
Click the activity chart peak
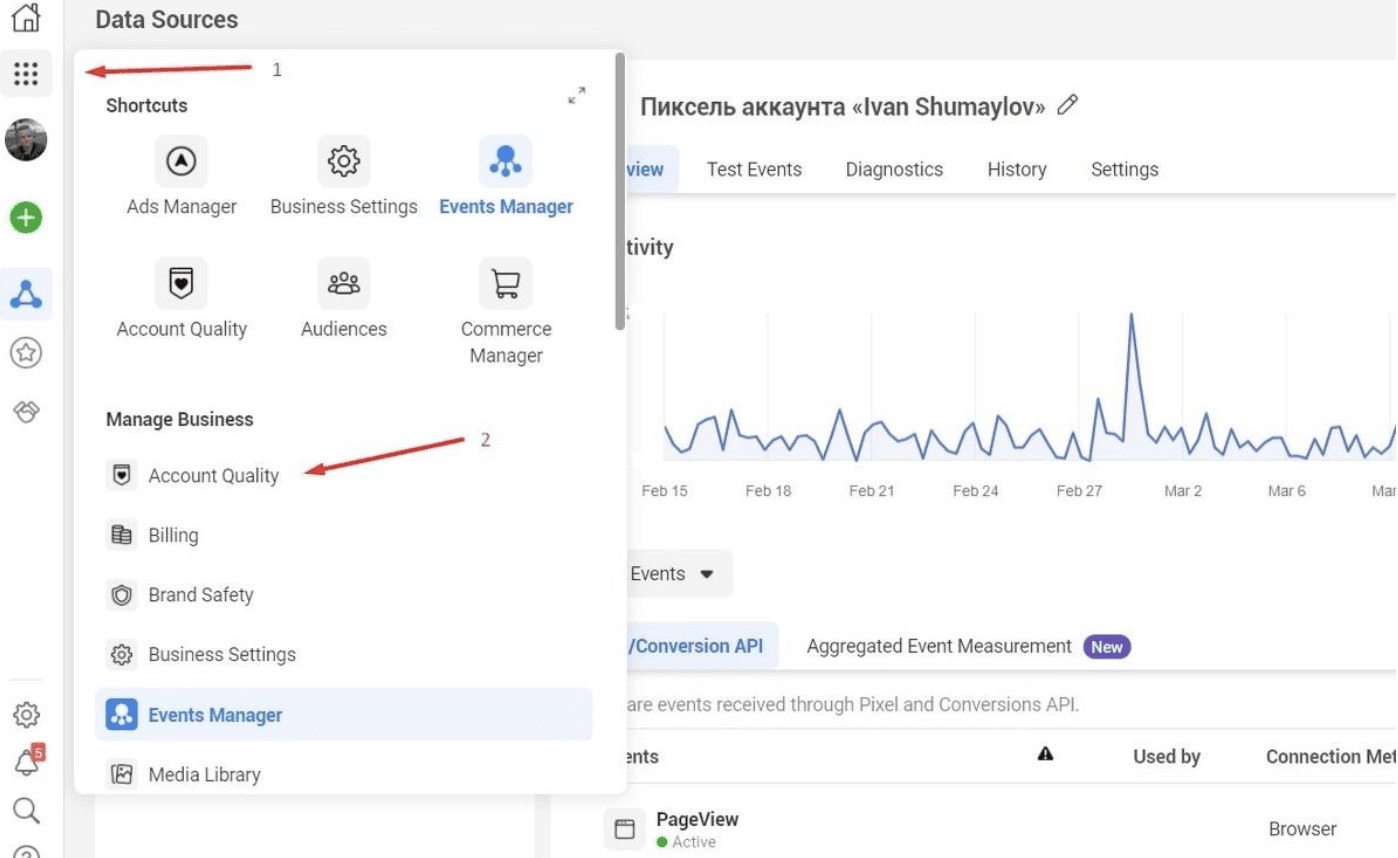point(1131,316)
